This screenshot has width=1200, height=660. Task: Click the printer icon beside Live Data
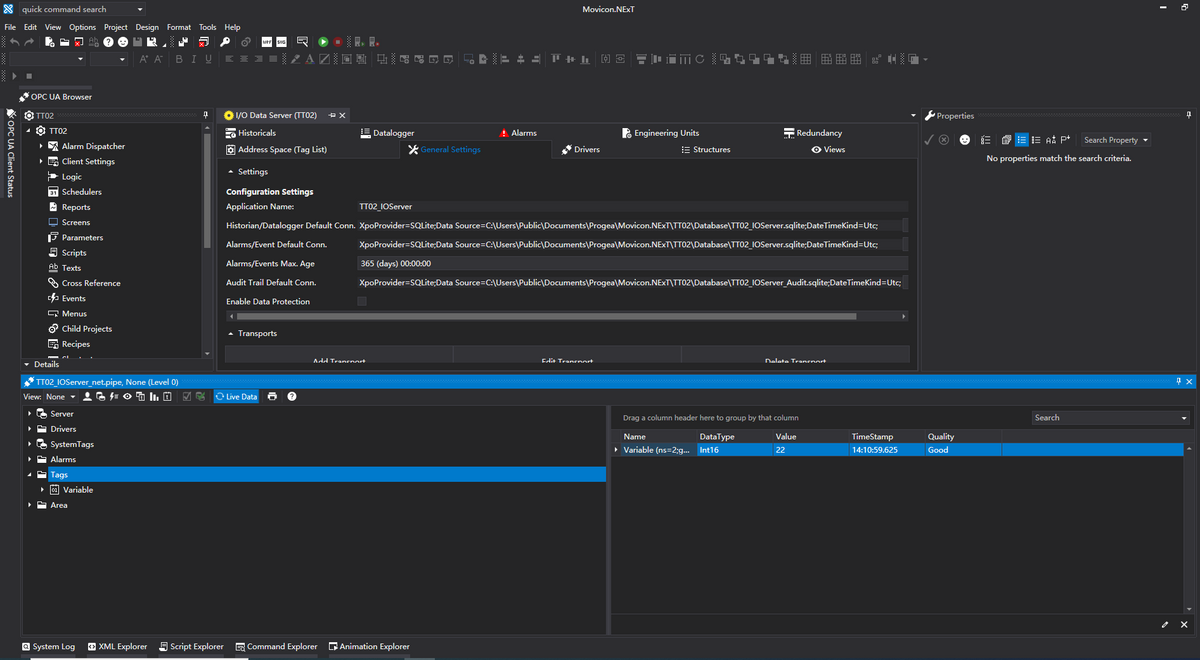click(272, 397)
